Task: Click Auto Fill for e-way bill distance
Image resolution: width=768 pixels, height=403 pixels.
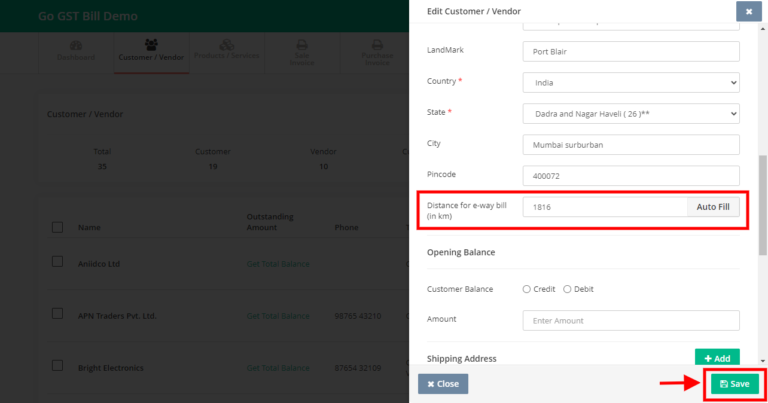Action: [x=712, y=207]
